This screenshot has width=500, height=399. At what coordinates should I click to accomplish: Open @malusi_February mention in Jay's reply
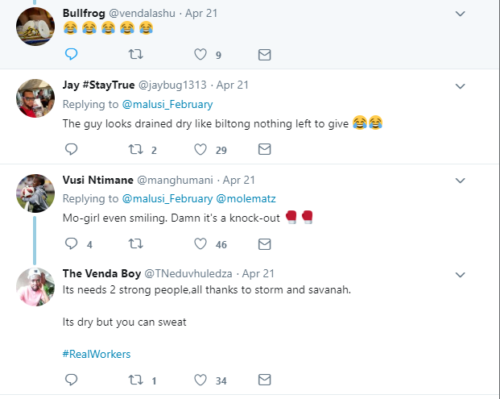click(167, 104)
